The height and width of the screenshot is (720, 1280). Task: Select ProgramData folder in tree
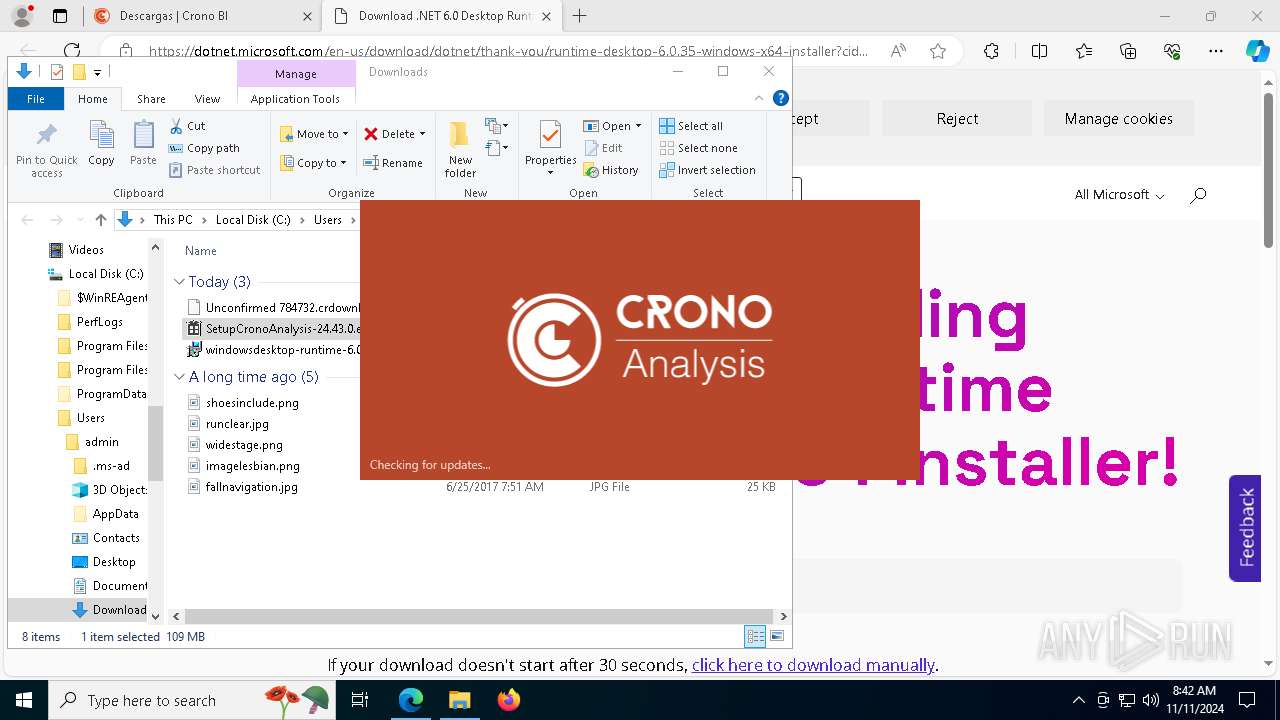(x=111, y=394)
